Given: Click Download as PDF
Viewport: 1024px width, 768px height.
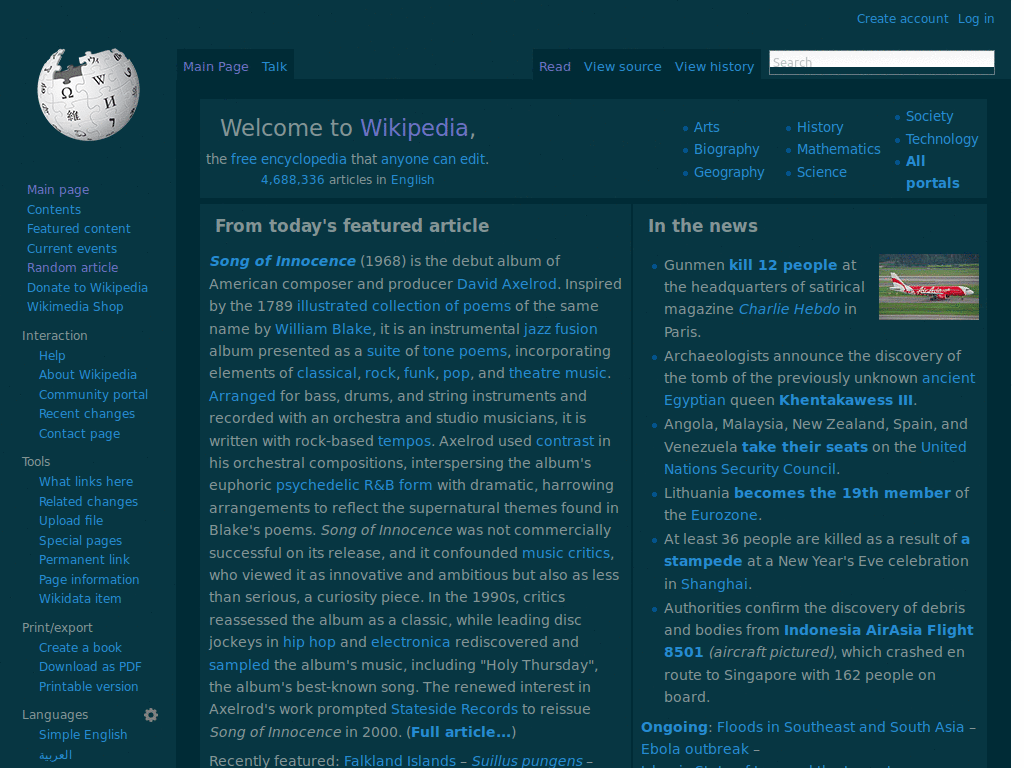Looking at the screenshot, I should coord(90,667).
